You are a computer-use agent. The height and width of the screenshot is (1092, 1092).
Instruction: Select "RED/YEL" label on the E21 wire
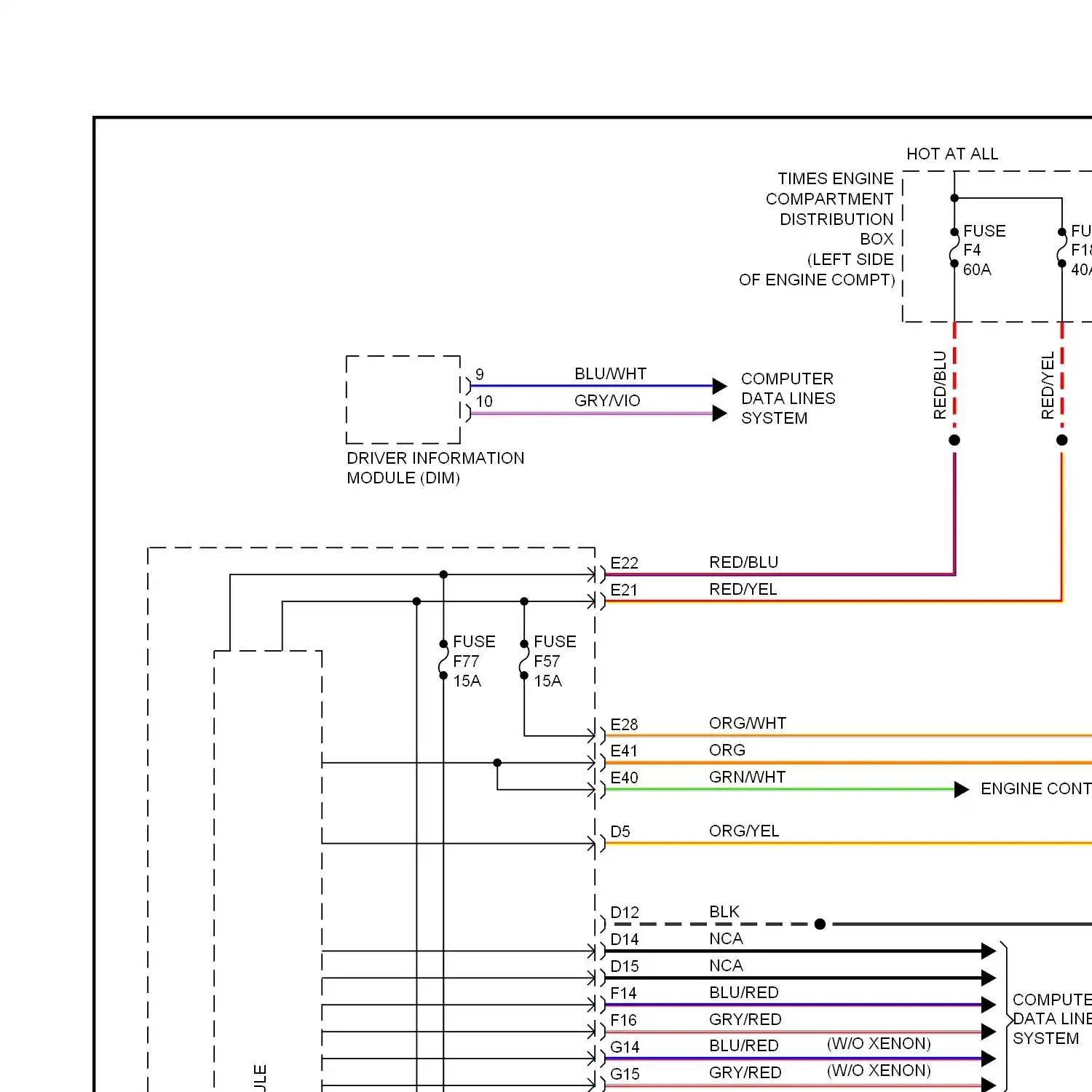tap(743, 589)
